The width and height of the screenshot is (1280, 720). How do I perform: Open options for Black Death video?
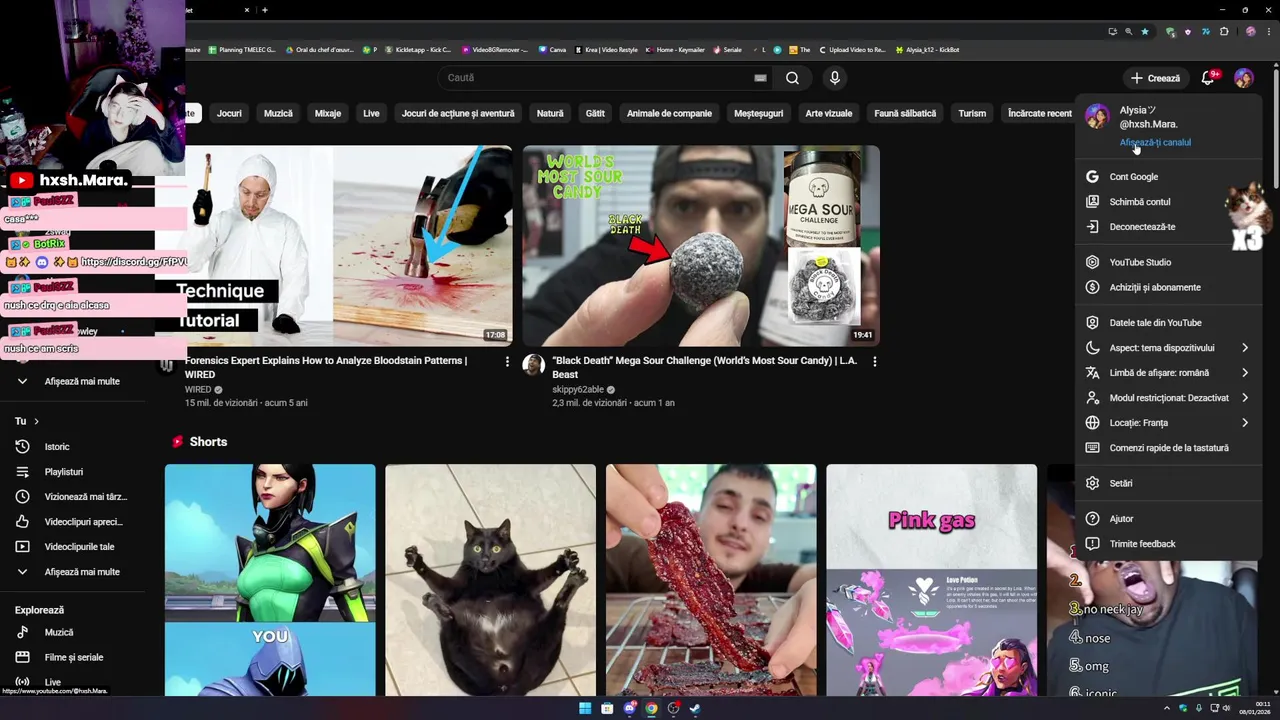875,361
